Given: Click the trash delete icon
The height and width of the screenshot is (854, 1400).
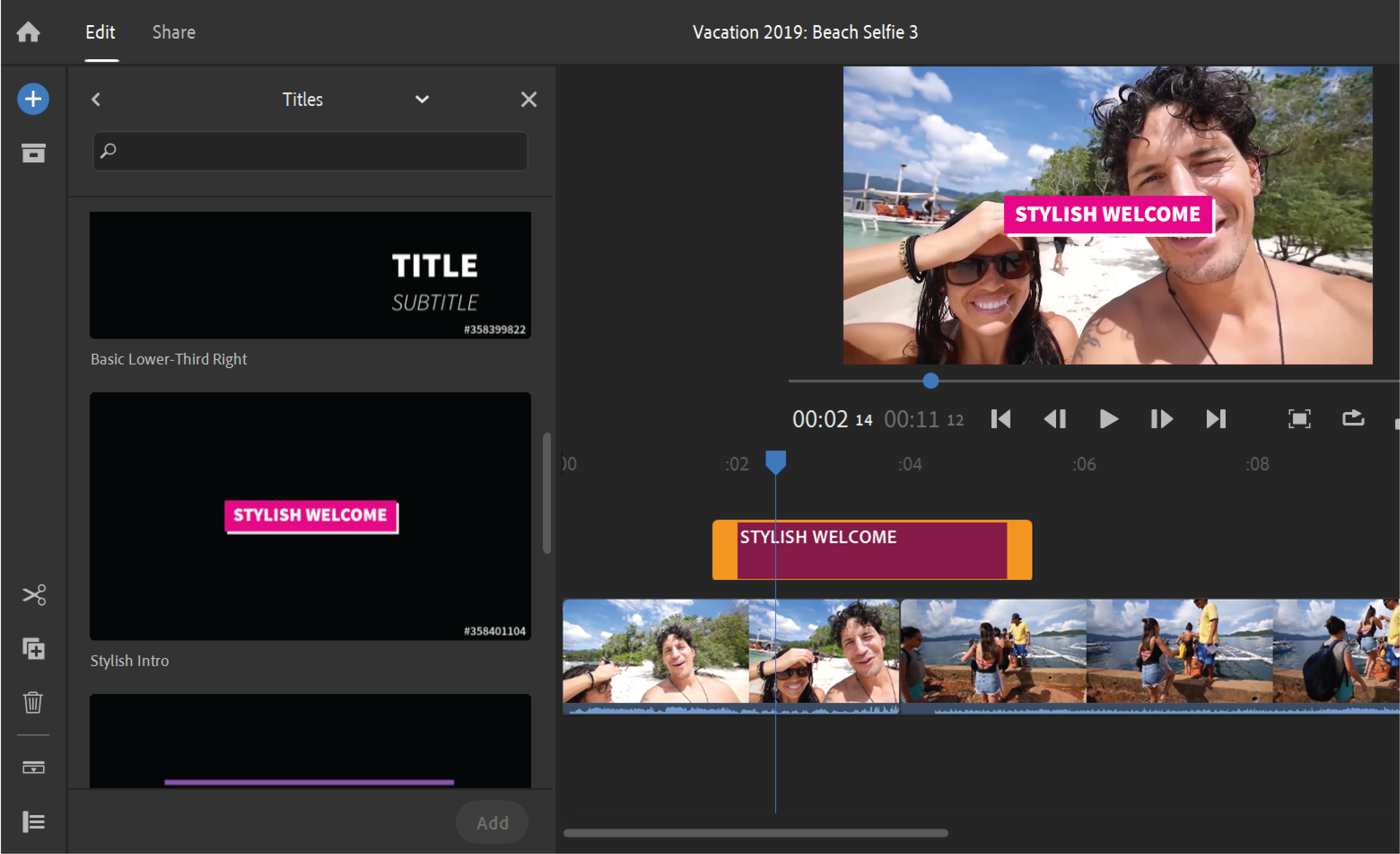Looking at the screenshot, I should [x=33, y=702].
